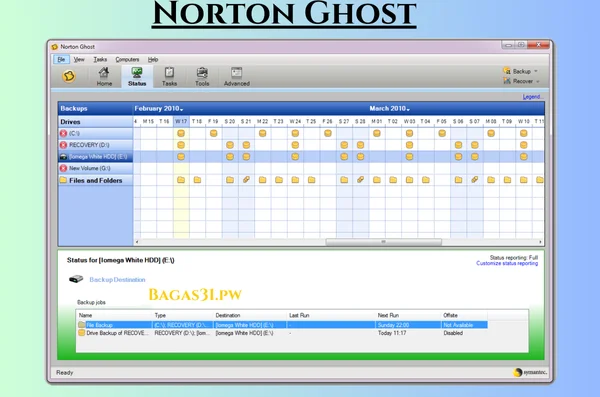
Task: Click the red error icon beside (C:\) drive
Action: coord(64,133)
